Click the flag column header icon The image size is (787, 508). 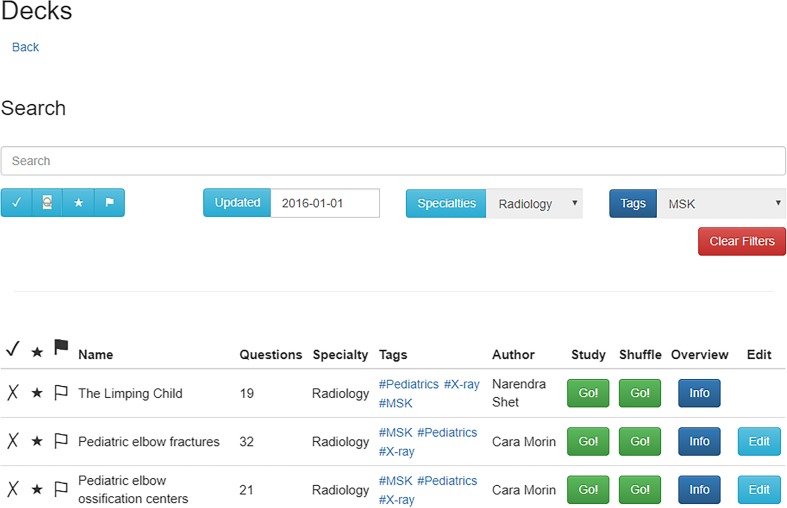pos(61,348)
